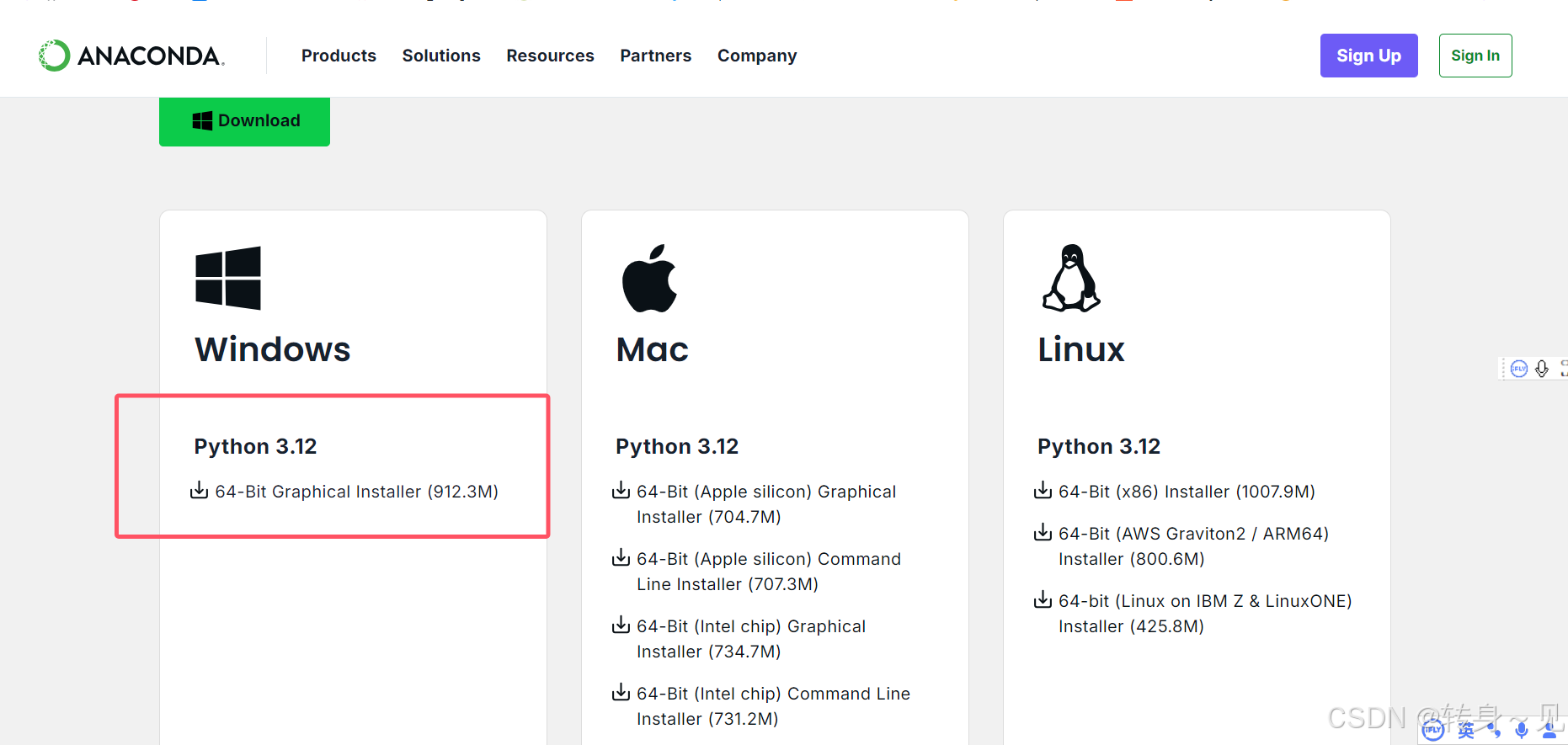Download AWS Graviton2 / ARM64 Installer (800.6M)
The image size is (1568, 745).
click(x=1193, y=546)
